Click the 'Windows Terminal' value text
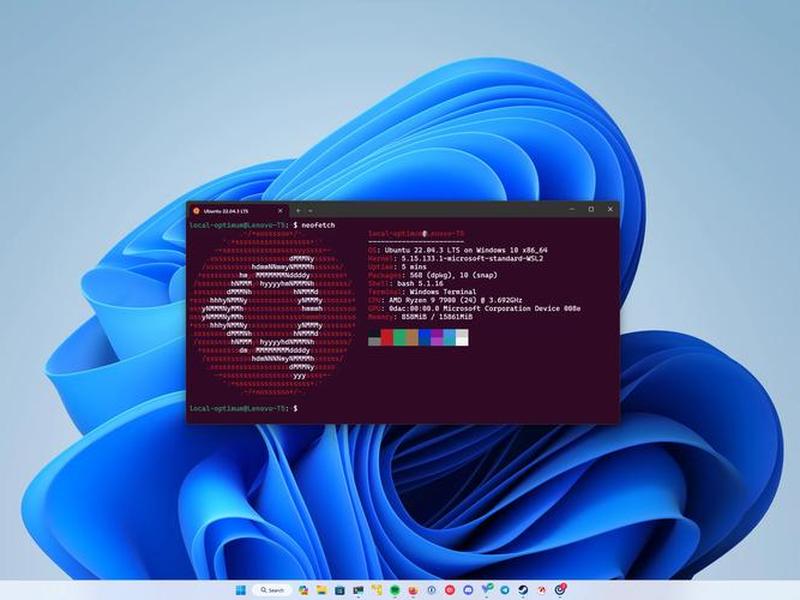The image size is (800, 600). pyautogui.click(x=443, y=292)
